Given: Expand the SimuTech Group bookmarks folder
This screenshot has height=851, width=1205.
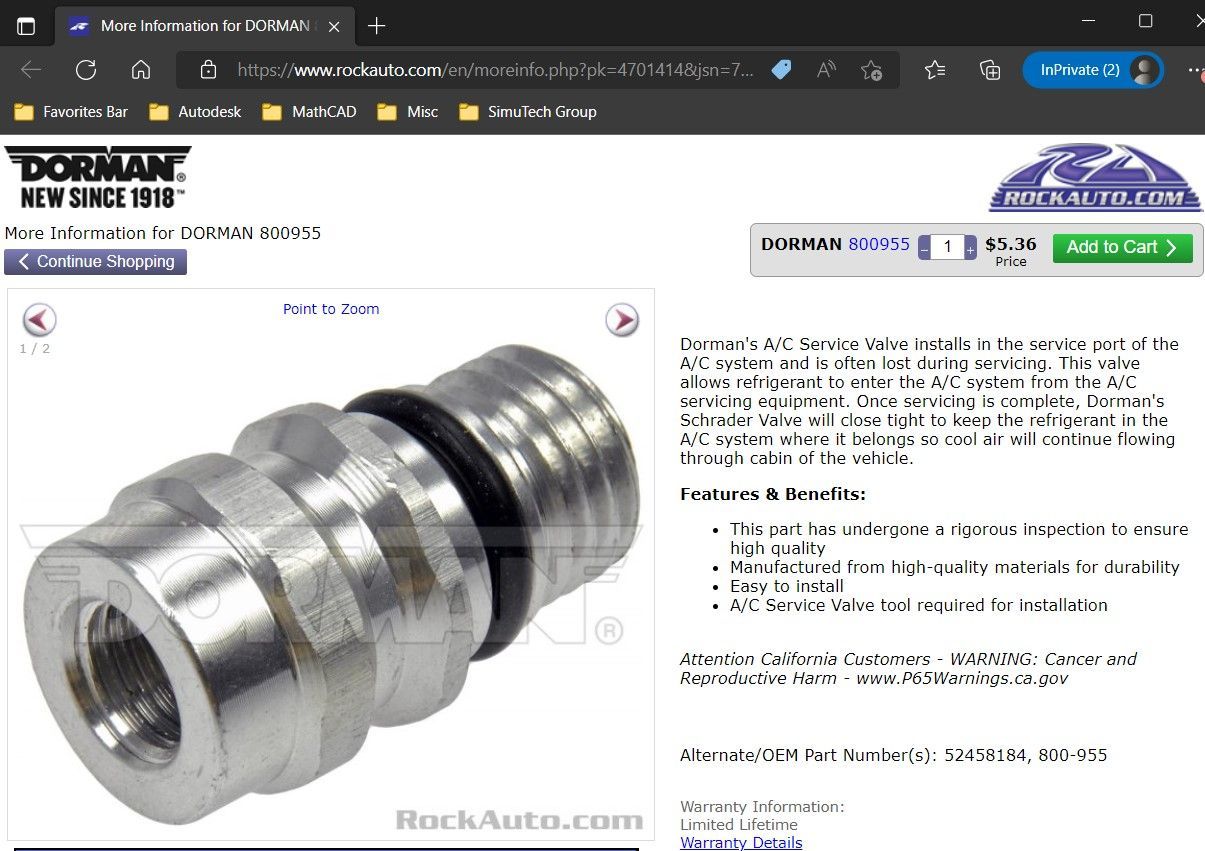Looking at the screenshot, I should tap(527, 112).
